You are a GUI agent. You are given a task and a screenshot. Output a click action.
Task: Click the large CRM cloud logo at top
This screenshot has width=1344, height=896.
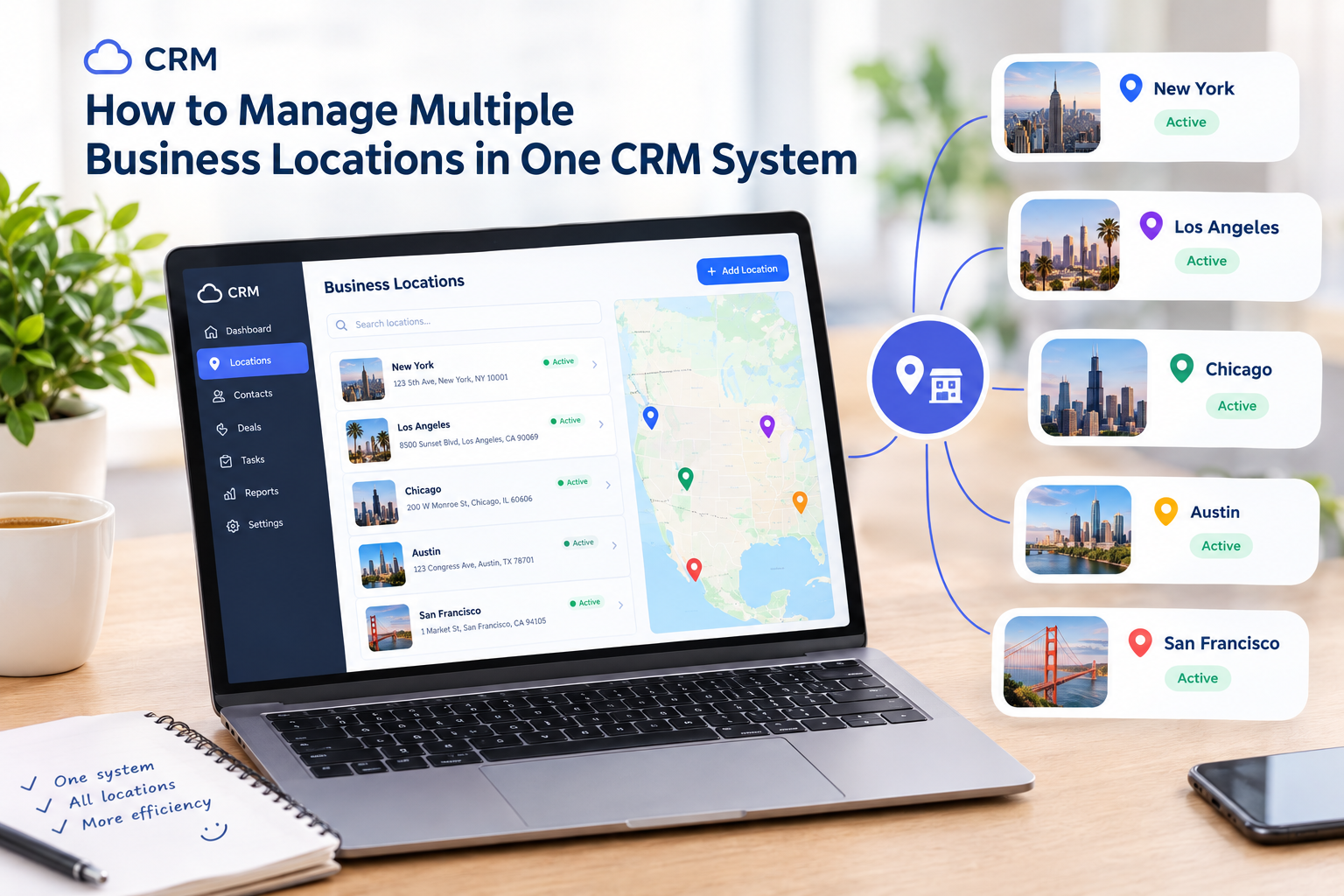[x=108, y=58]
